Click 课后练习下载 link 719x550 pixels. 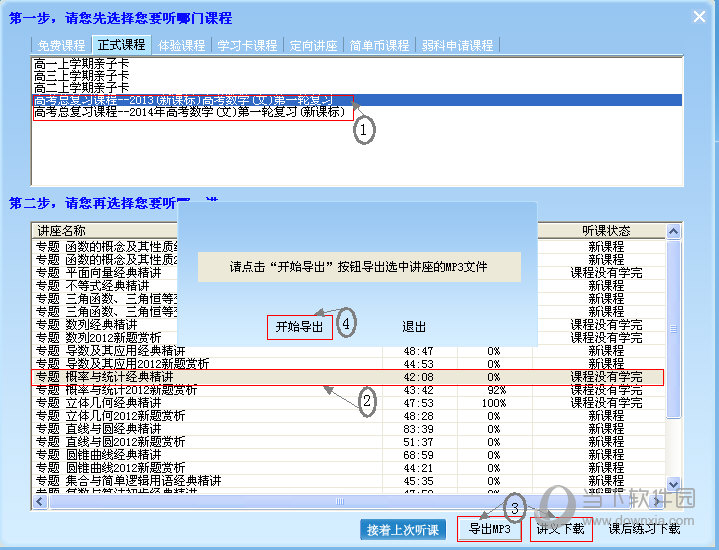pos(644,529)
